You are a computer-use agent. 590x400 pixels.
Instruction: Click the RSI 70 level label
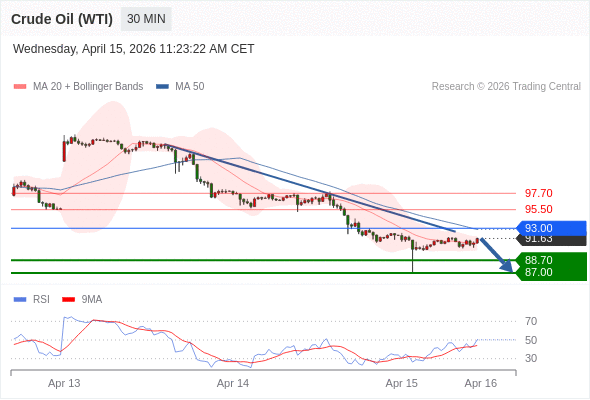point(531,321)
